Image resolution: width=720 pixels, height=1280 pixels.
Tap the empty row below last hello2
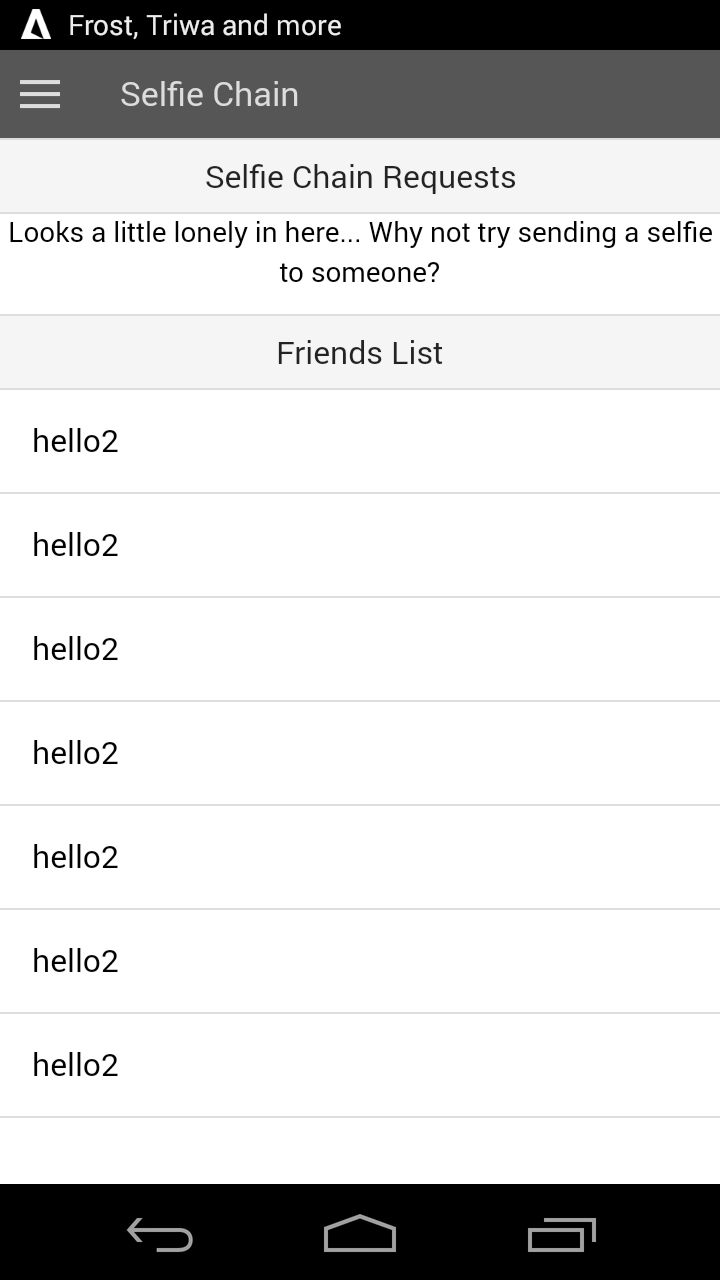click(360, 1151)
